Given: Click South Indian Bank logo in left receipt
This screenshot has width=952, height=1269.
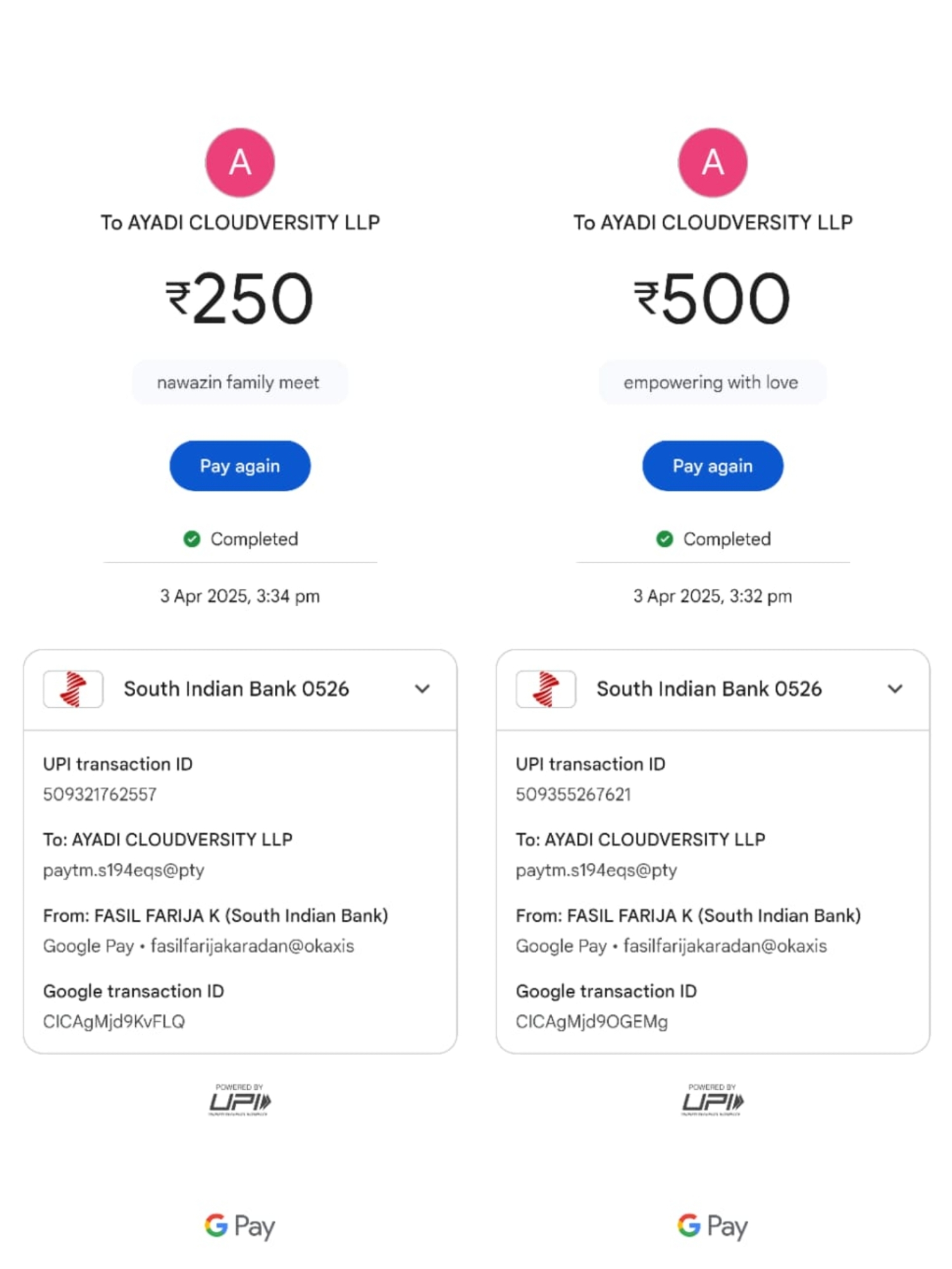Looking at the screenshot, I should pos(73,689).
